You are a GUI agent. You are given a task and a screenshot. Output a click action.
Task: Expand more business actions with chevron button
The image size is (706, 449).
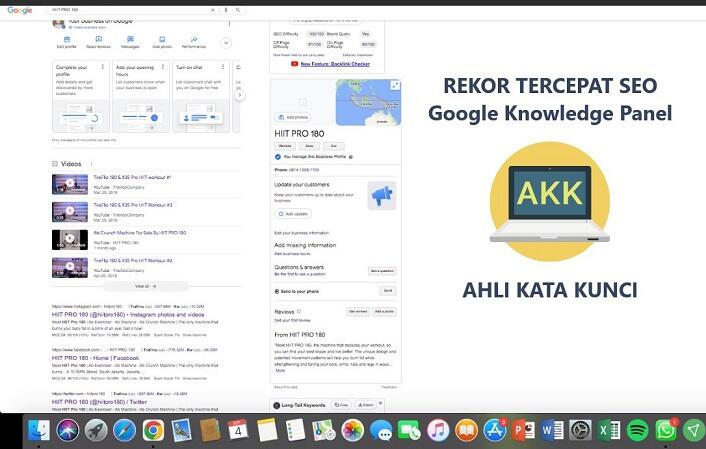(x=226, y=43)
